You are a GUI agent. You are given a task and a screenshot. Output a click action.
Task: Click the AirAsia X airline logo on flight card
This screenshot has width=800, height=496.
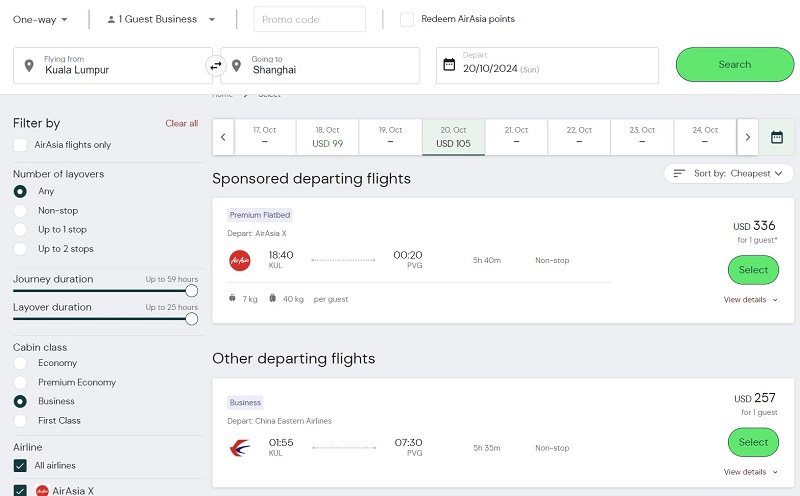tap(240, 260)
